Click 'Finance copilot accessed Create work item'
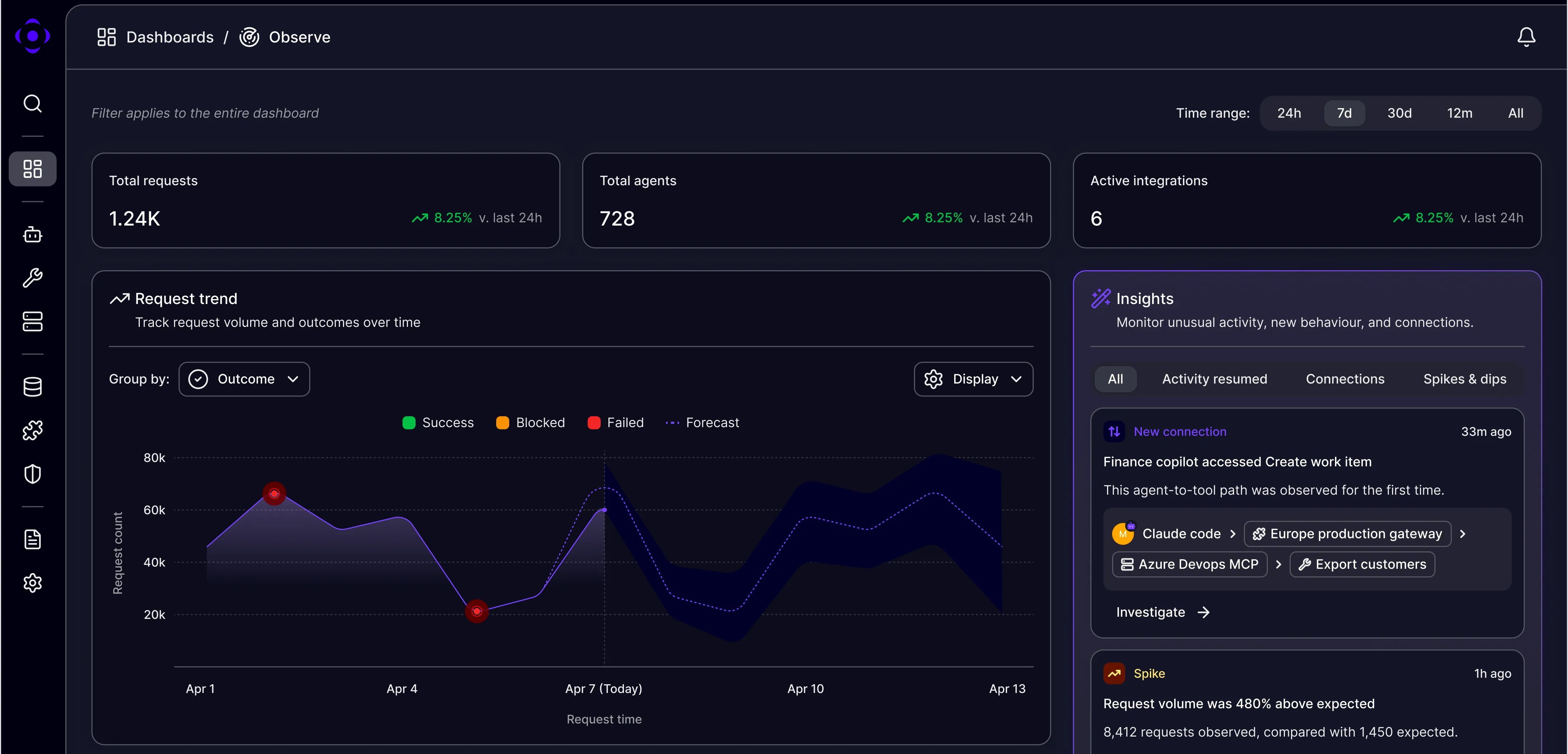The image size is (1568, 754). point(1237,462)
